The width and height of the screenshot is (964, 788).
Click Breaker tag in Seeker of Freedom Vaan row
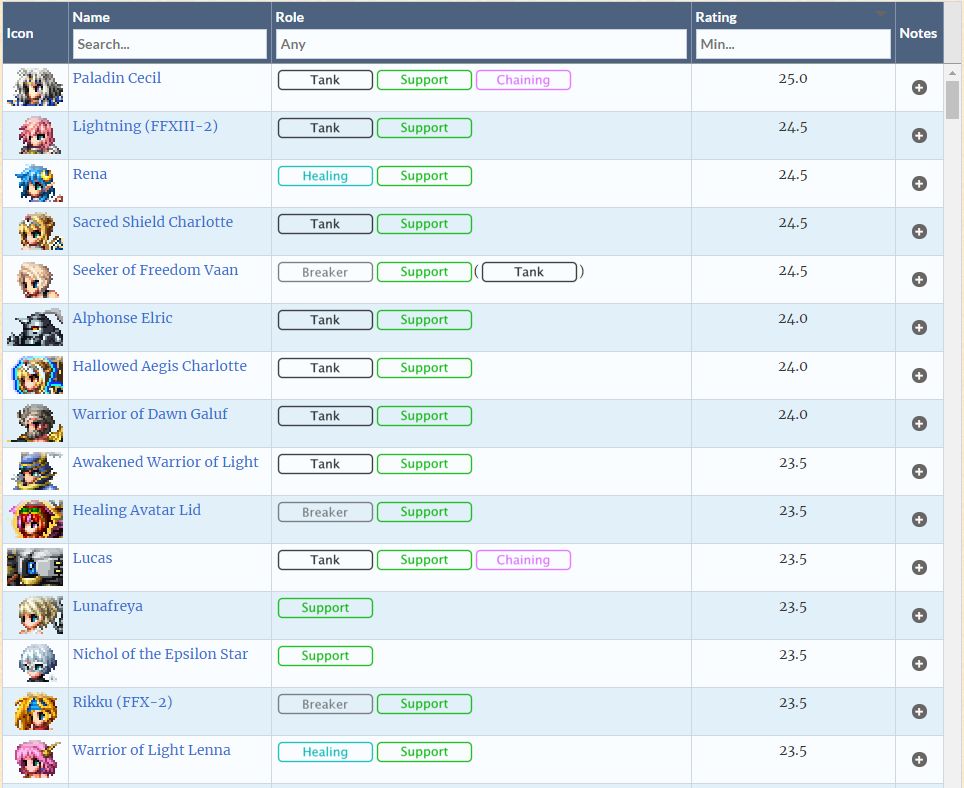pos(325,272)
